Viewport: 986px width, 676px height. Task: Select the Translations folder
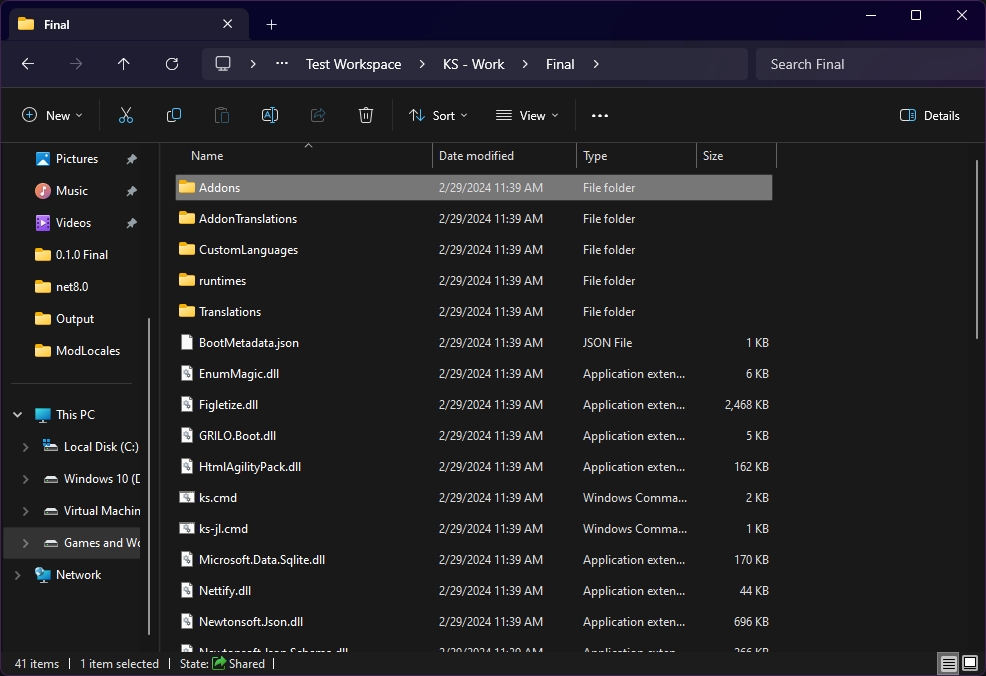coord(229,312)
